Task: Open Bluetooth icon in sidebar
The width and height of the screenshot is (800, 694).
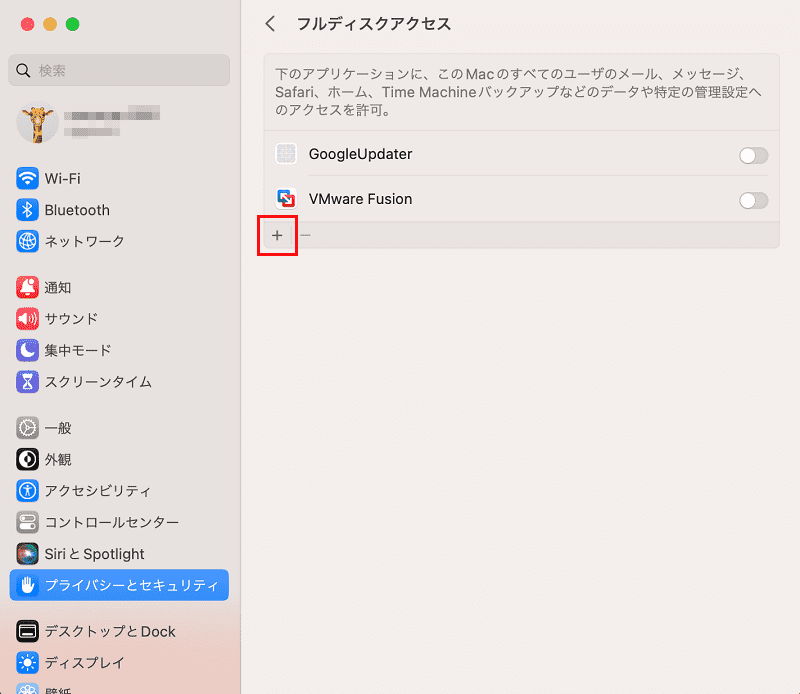Action: 27,210
